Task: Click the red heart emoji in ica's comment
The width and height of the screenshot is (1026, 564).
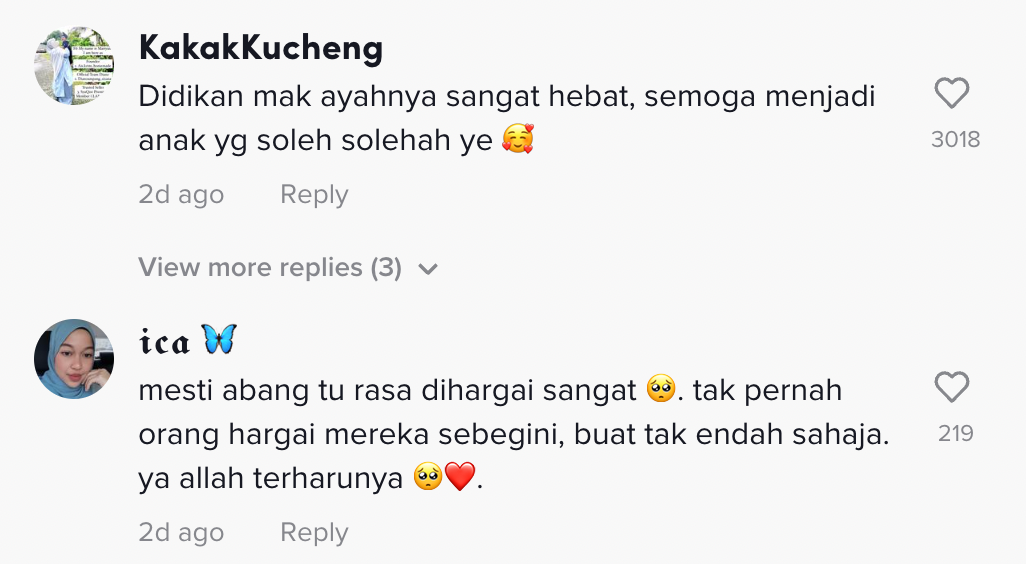Action: click(x=459, y=479)
